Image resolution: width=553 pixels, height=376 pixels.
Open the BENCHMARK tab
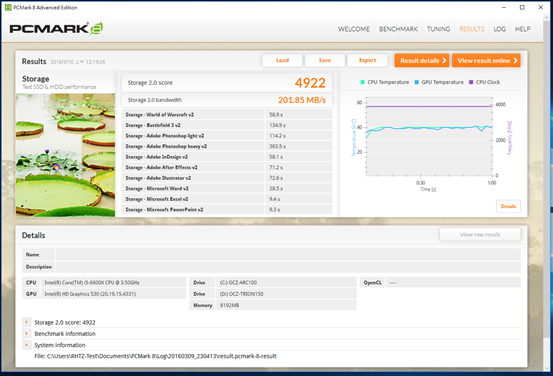[398, 29]
